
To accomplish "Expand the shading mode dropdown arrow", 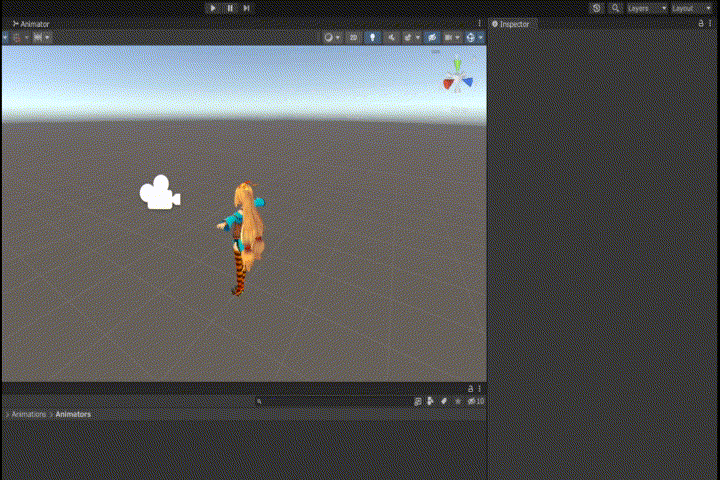I will (x=338, y=38).
